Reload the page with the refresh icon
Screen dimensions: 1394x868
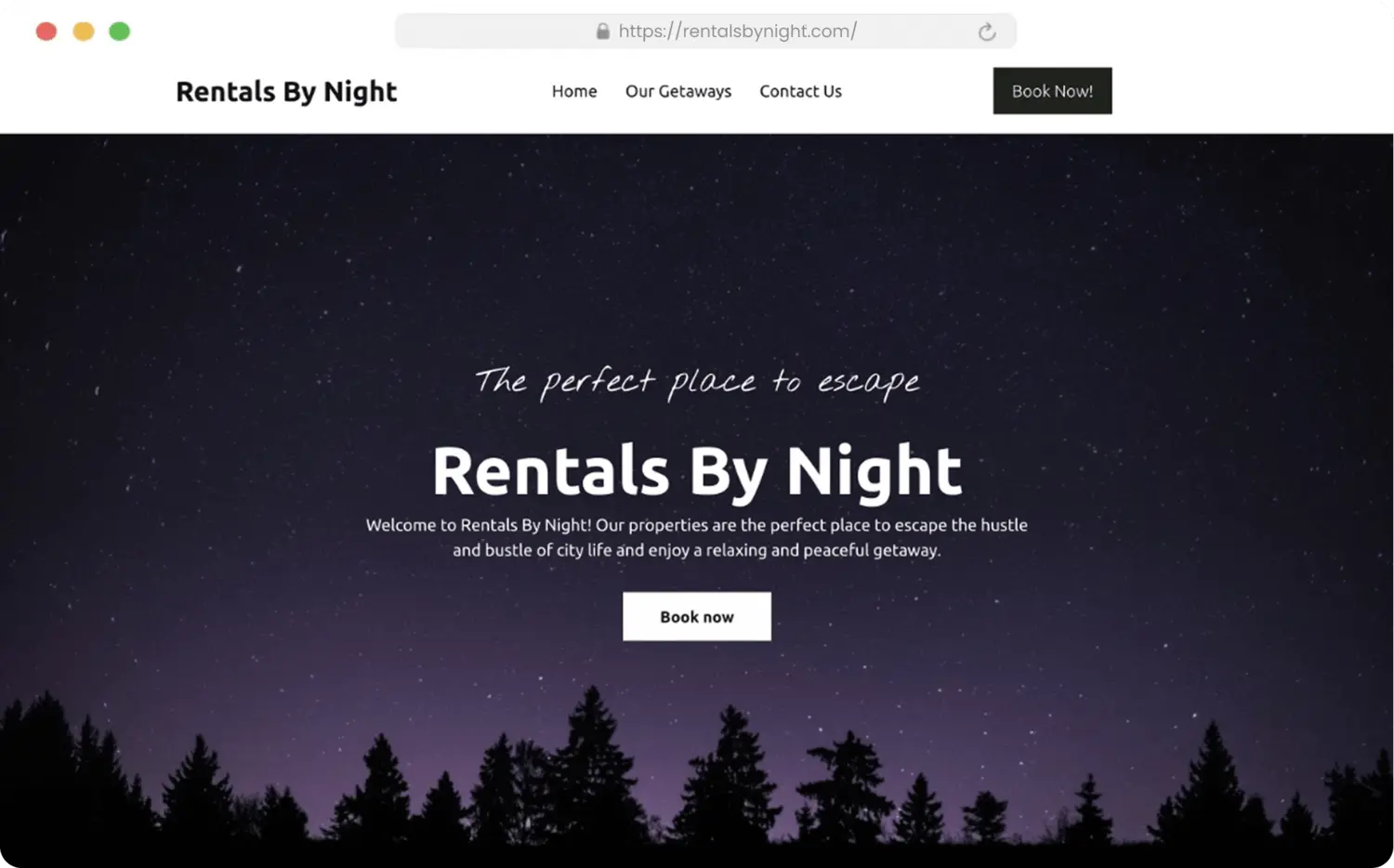click(x=987, y=33)
